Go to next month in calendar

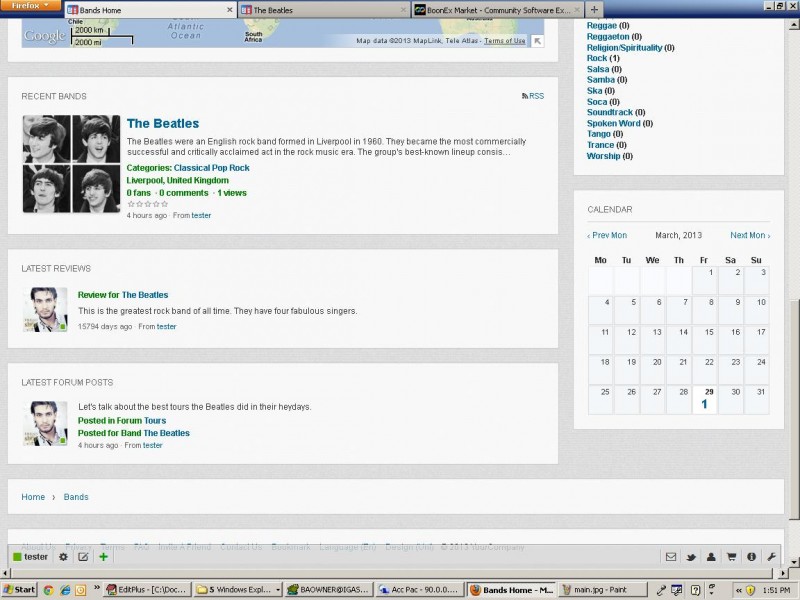tap(750, 235)
